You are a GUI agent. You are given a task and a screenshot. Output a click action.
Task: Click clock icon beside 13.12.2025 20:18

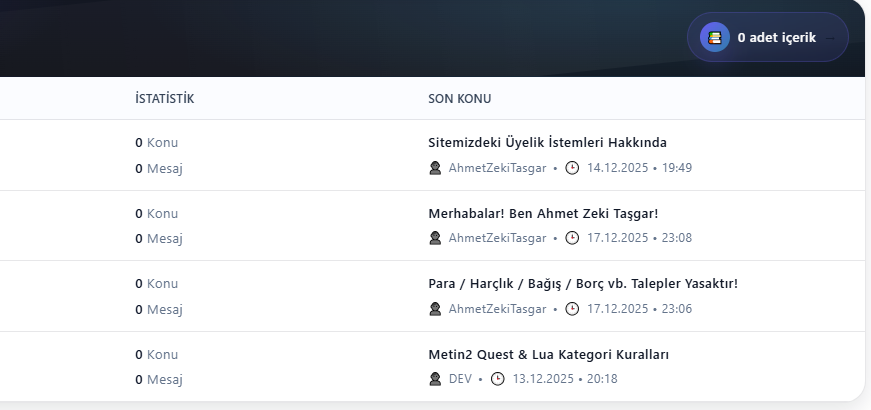[x=497, y=379]
